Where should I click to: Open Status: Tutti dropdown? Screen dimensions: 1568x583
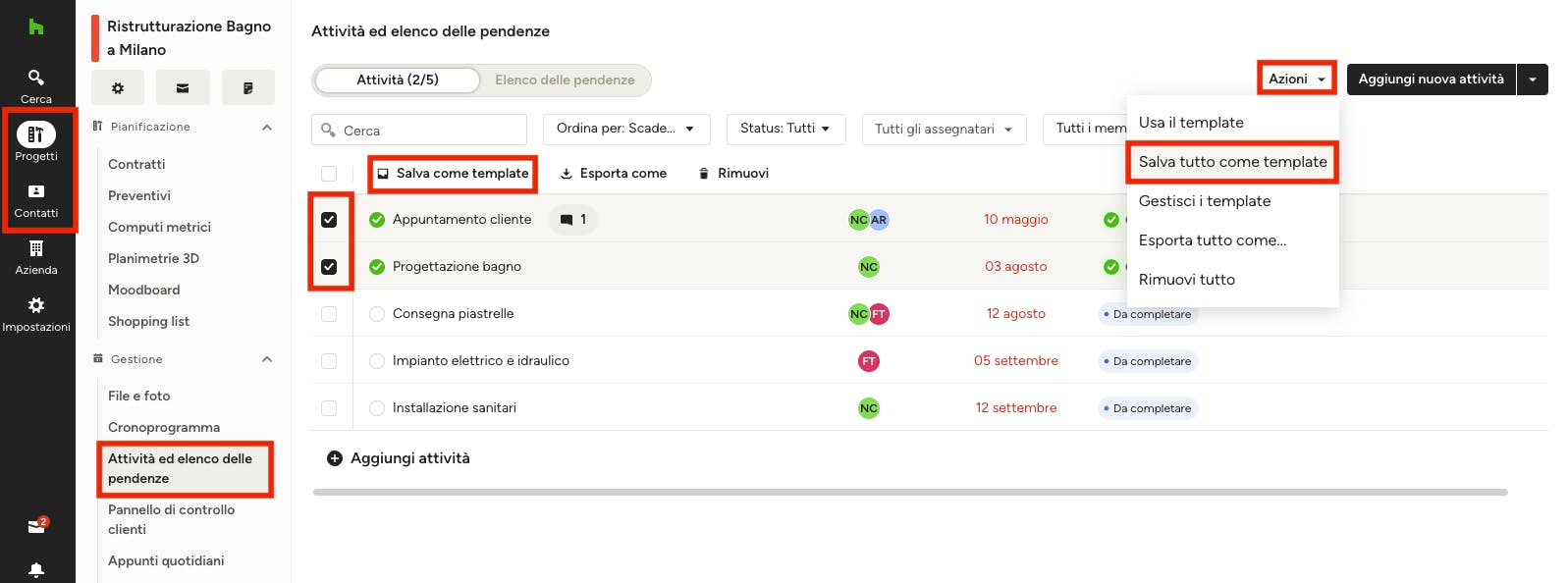click(x=785, y=129)
